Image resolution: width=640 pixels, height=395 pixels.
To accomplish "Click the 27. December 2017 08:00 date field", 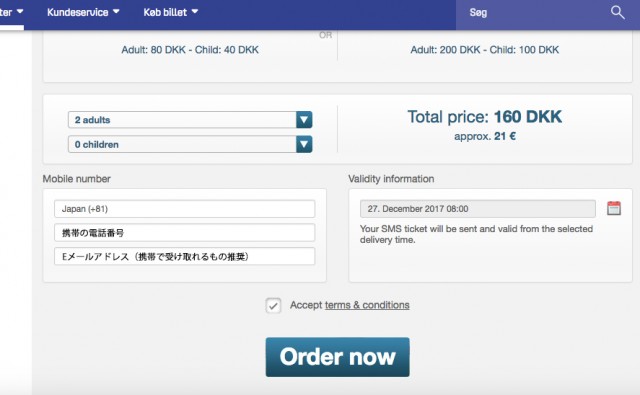I will 478,209.
